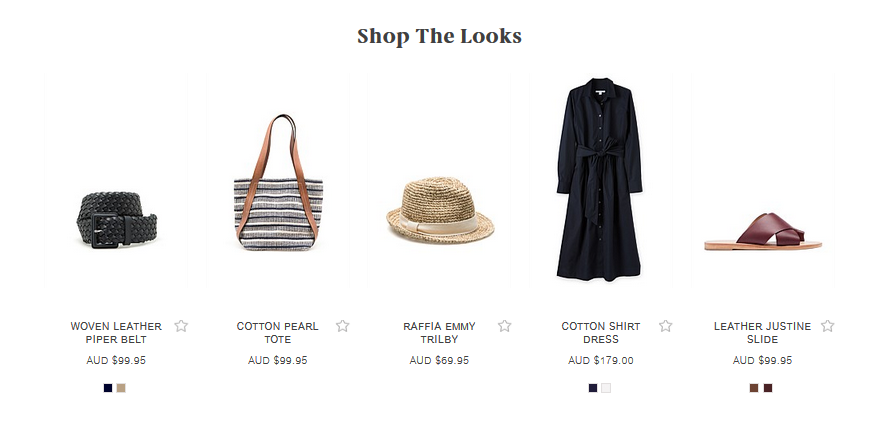Favorite the Woven Leather Piper Belt star

pyautogui.click(x=181, y=326)
